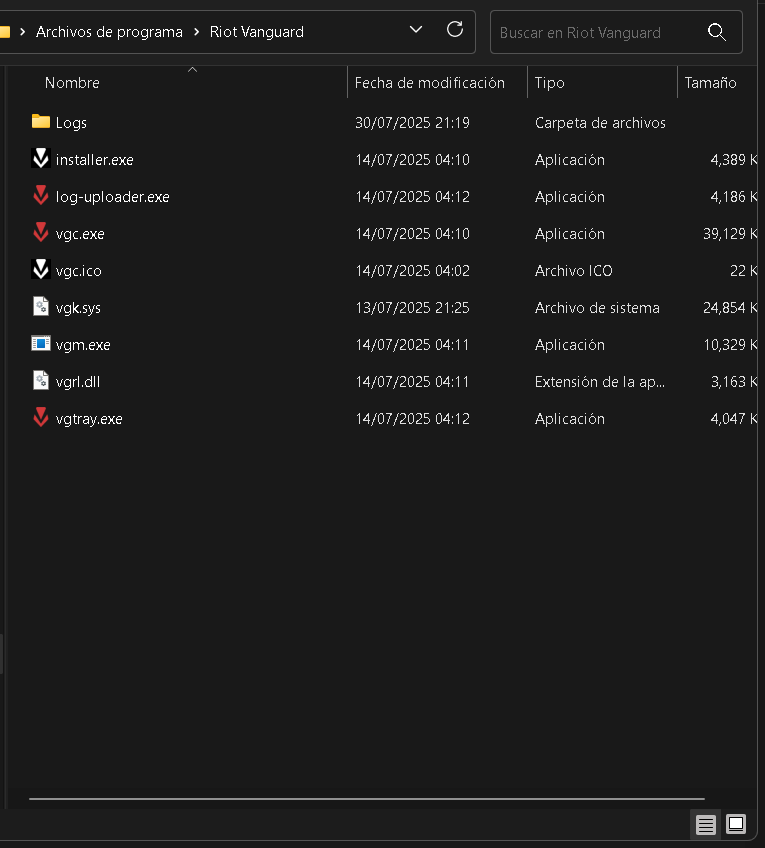Go to Archivos de programa breadcrumb
Viewport: 765px width, 848px height.
click(109, 32)
